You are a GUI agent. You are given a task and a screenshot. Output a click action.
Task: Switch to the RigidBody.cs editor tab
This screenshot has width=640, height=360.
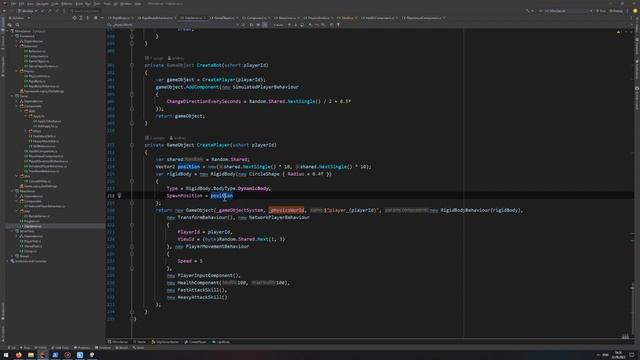pos(121,18)
